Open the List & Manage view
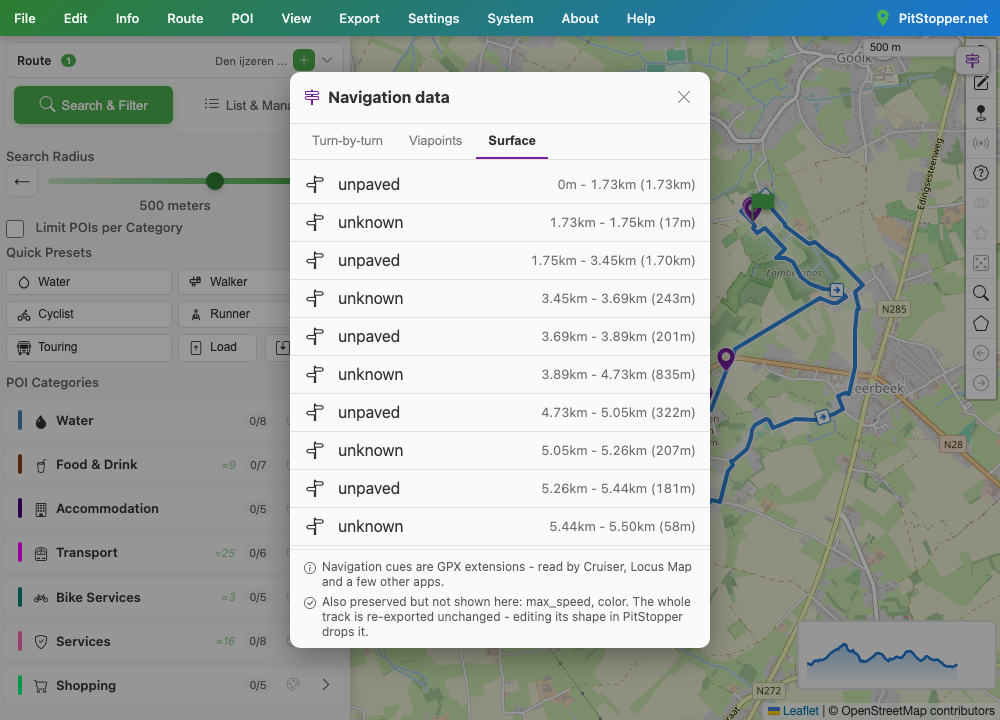The width and height of the screenshot is (1000, 720). coord(247,105)
